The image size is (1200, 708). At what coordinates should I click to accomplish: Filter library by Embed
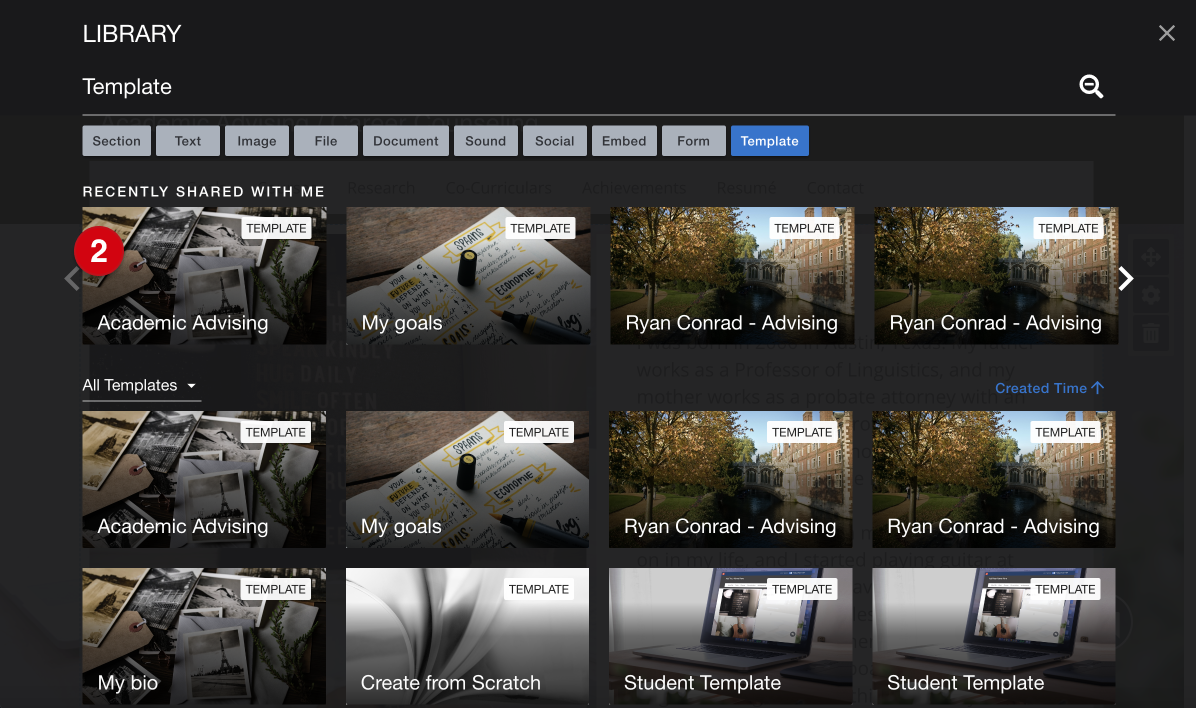click(624, 141)
